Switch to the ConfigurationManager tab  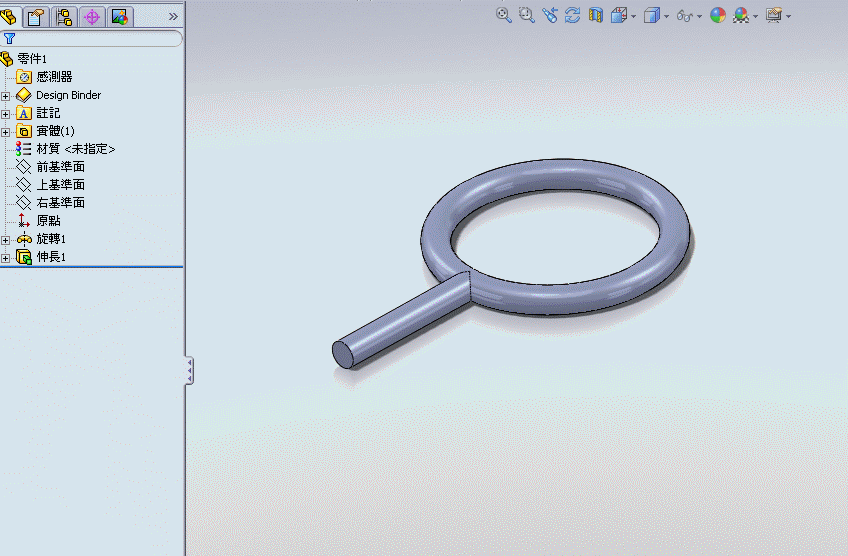click(64, 16)
